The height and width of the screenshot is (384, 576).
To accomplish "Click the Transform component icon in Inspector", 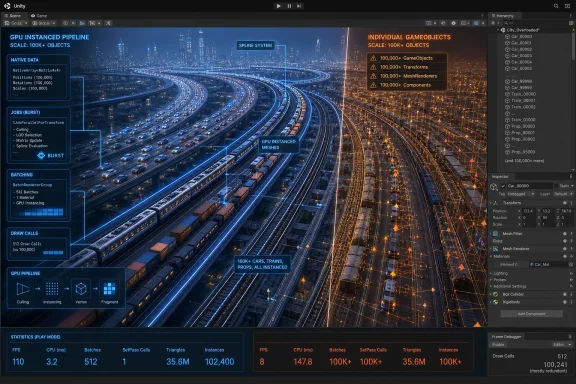I will point(496,203).
